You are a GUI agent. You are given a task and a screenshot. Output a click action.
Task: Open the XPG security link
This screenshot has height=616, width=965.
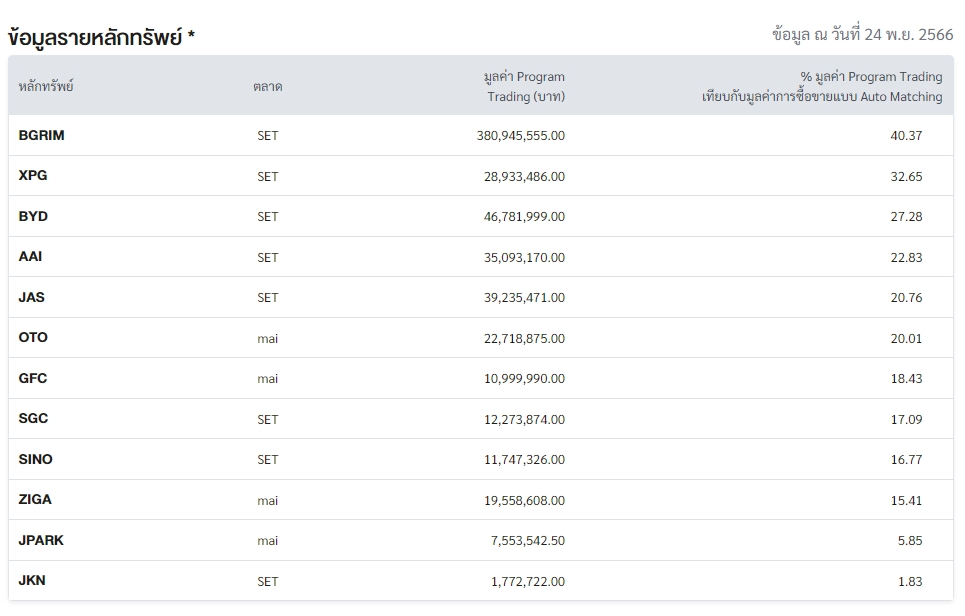click(33, 175)
